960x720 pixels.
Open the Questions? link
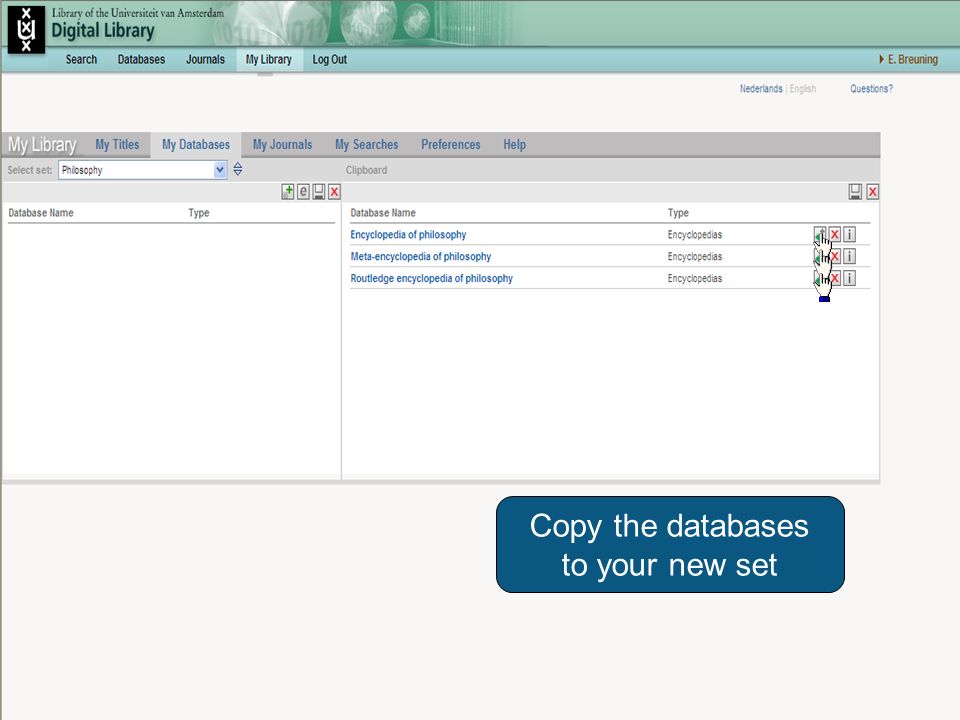point(871,89)
